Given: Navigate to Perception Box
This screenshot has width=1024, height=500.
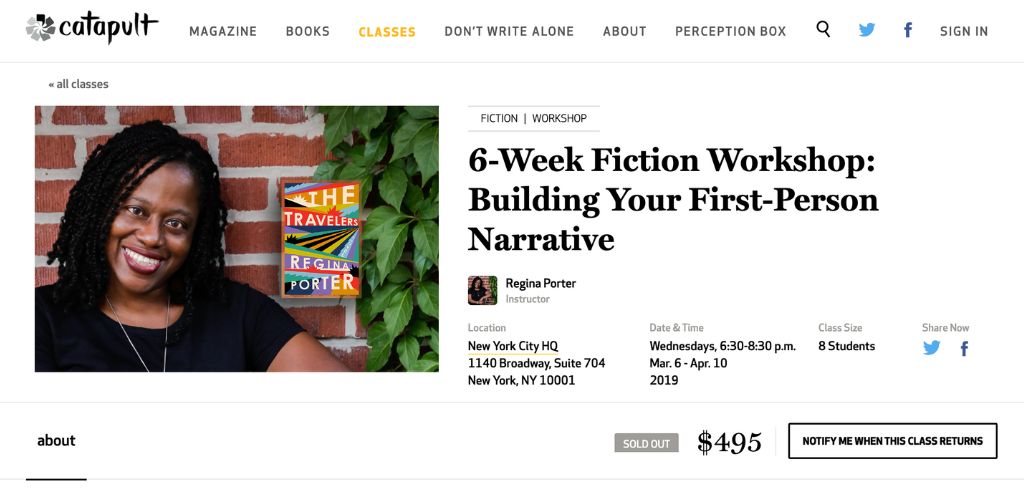Looking at the screenshot, I should [x=730, y=31].
